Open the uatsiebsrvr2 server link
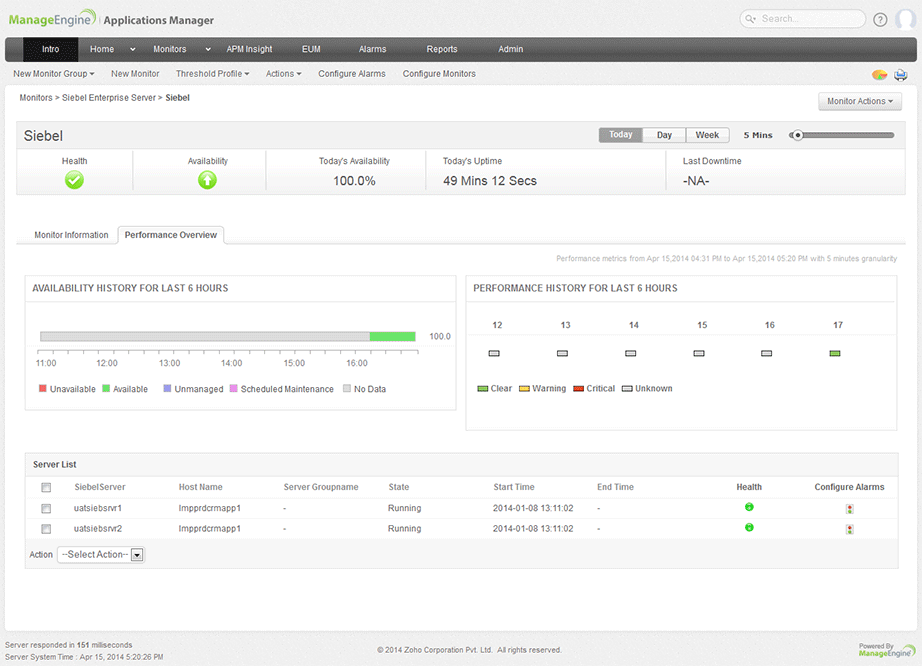922x666 pixels. (98, 528)
